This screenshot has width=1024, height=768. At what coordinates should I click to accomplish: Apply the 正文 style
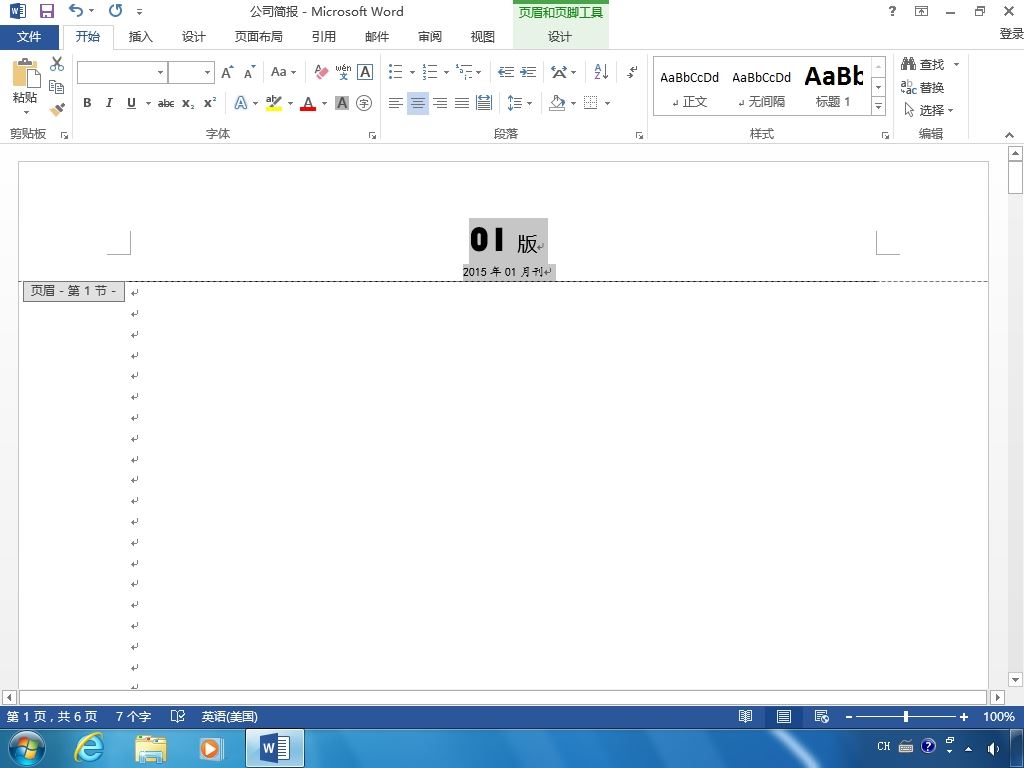click(690, 87)
